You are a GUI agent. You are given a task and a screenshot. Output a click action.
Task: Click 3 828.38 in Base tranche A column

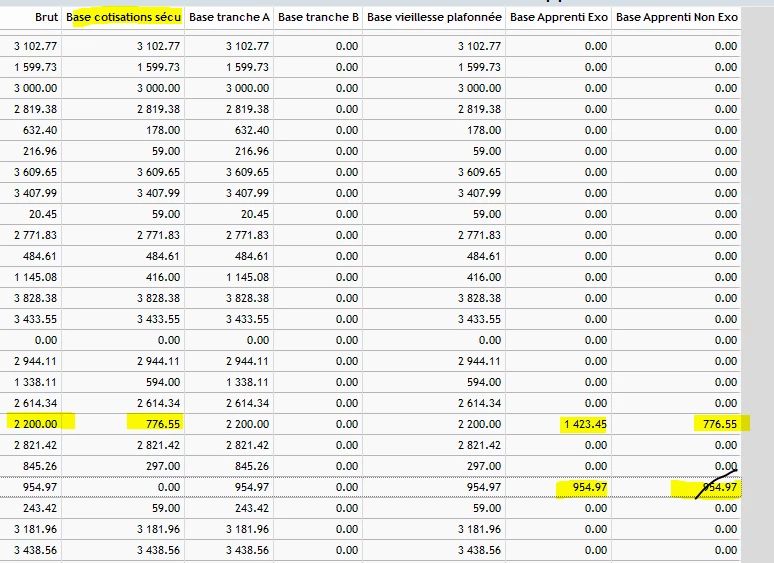(x=247, y=298)
